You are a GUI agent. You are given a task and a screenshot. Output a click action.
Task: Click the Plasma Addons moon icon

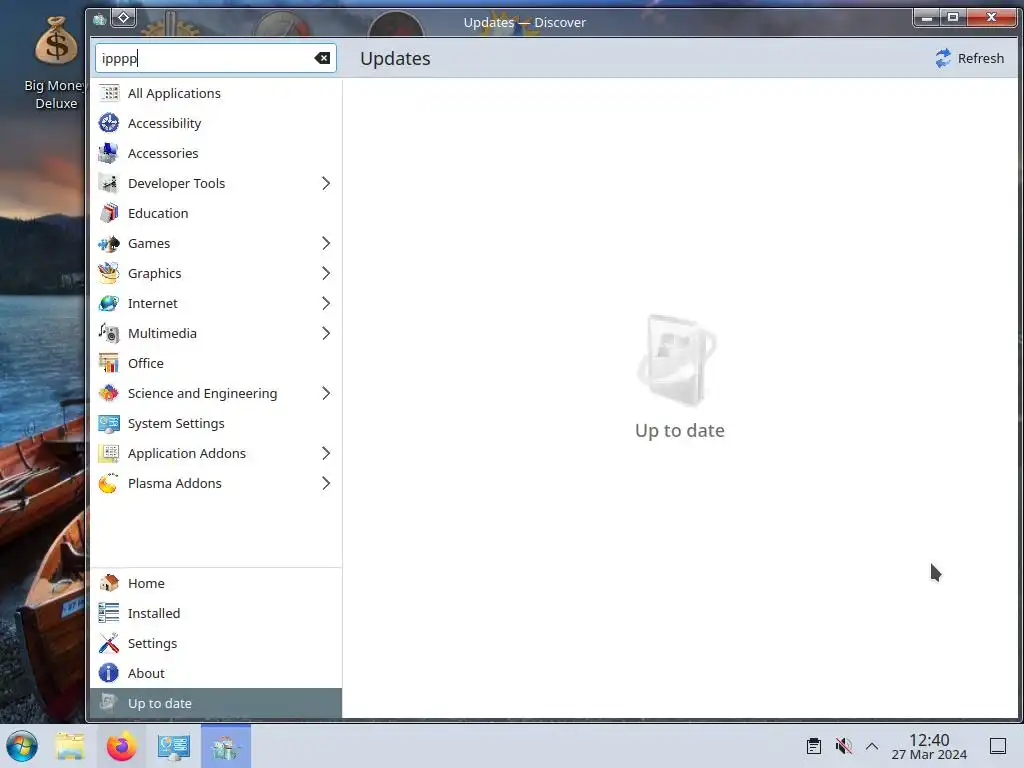109,484
